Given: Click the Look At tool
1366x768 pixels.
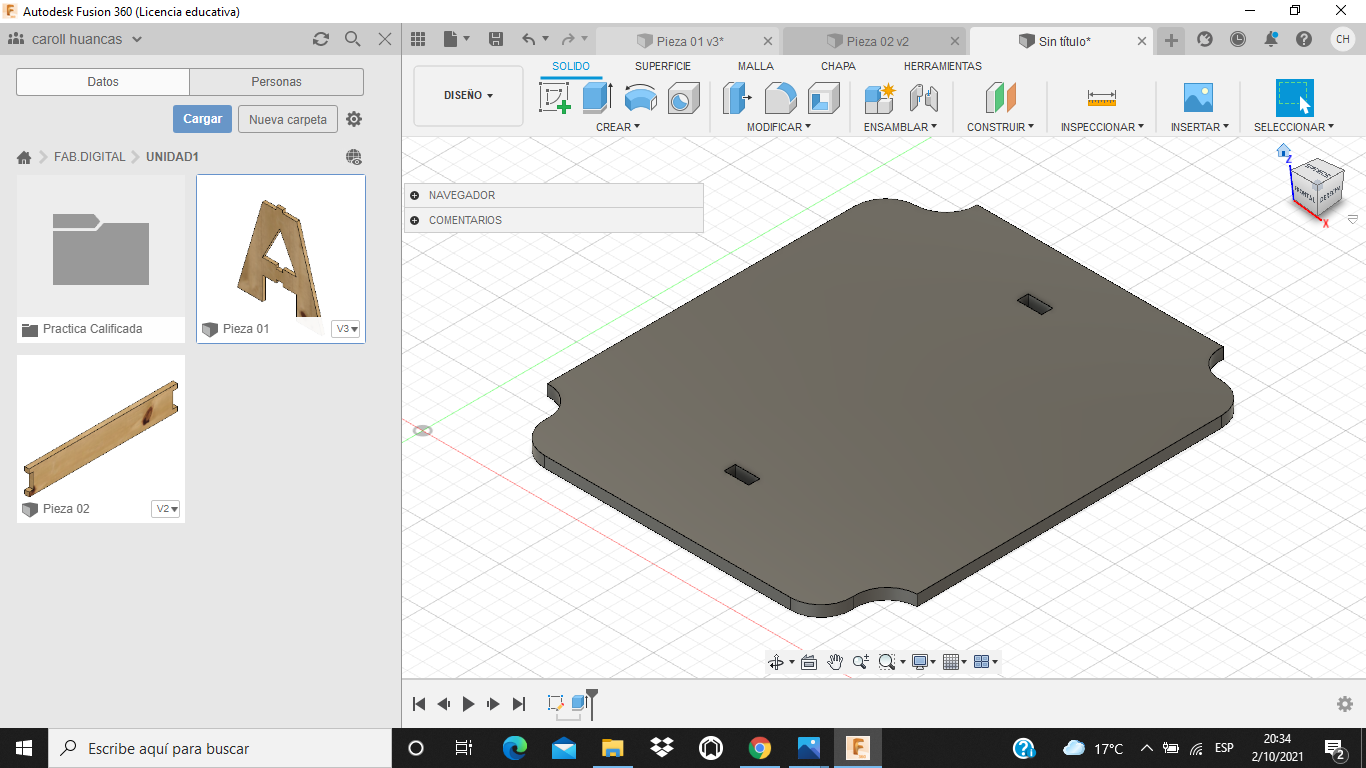Looking at the screenshot, I should 809,662.
